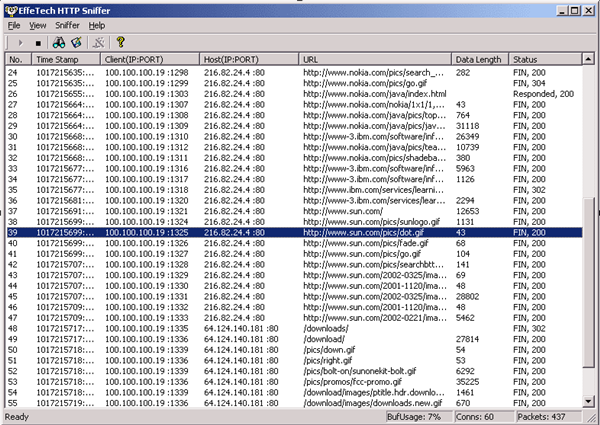
Task: Click the 'FIN, 302' status in row 35
Action: (529, 190)
